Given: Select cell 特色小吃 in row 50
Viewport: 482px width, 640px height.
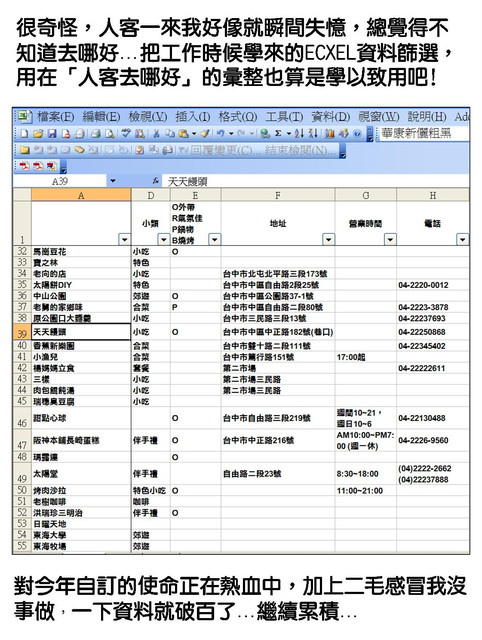Looking at the screenshot, I should [x=151, y=491].
